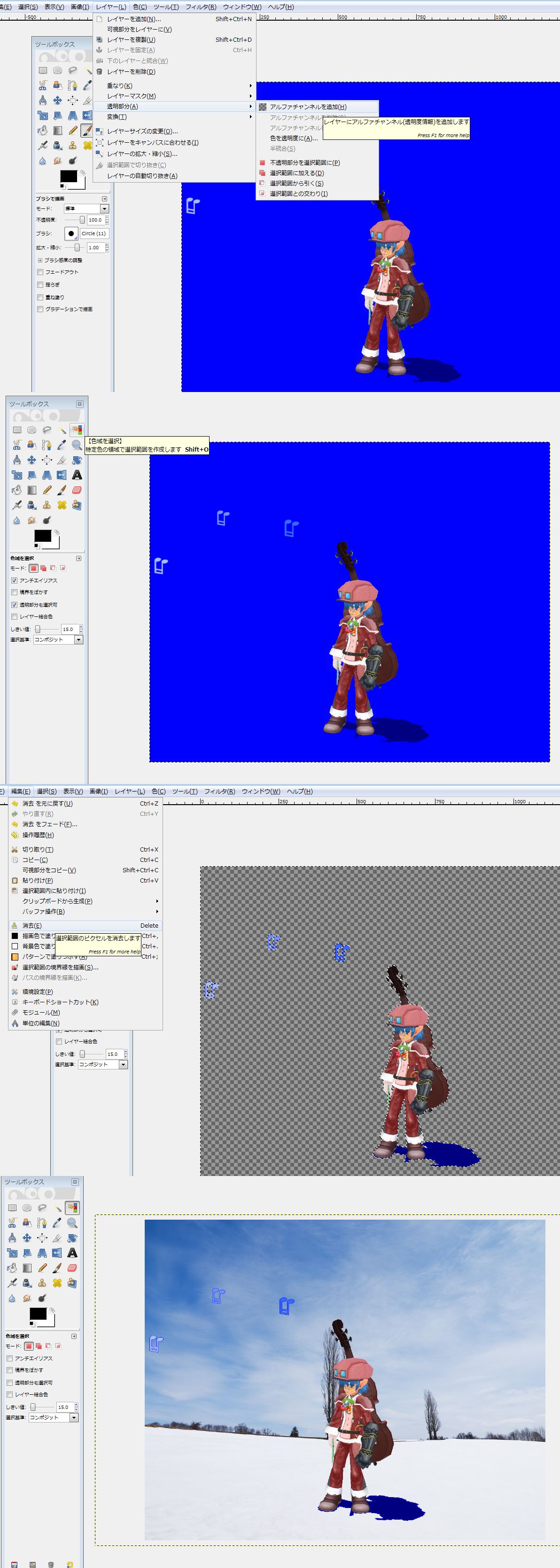Expand the クリップボードから生成(P) submenu

click(x=86, y=901)
